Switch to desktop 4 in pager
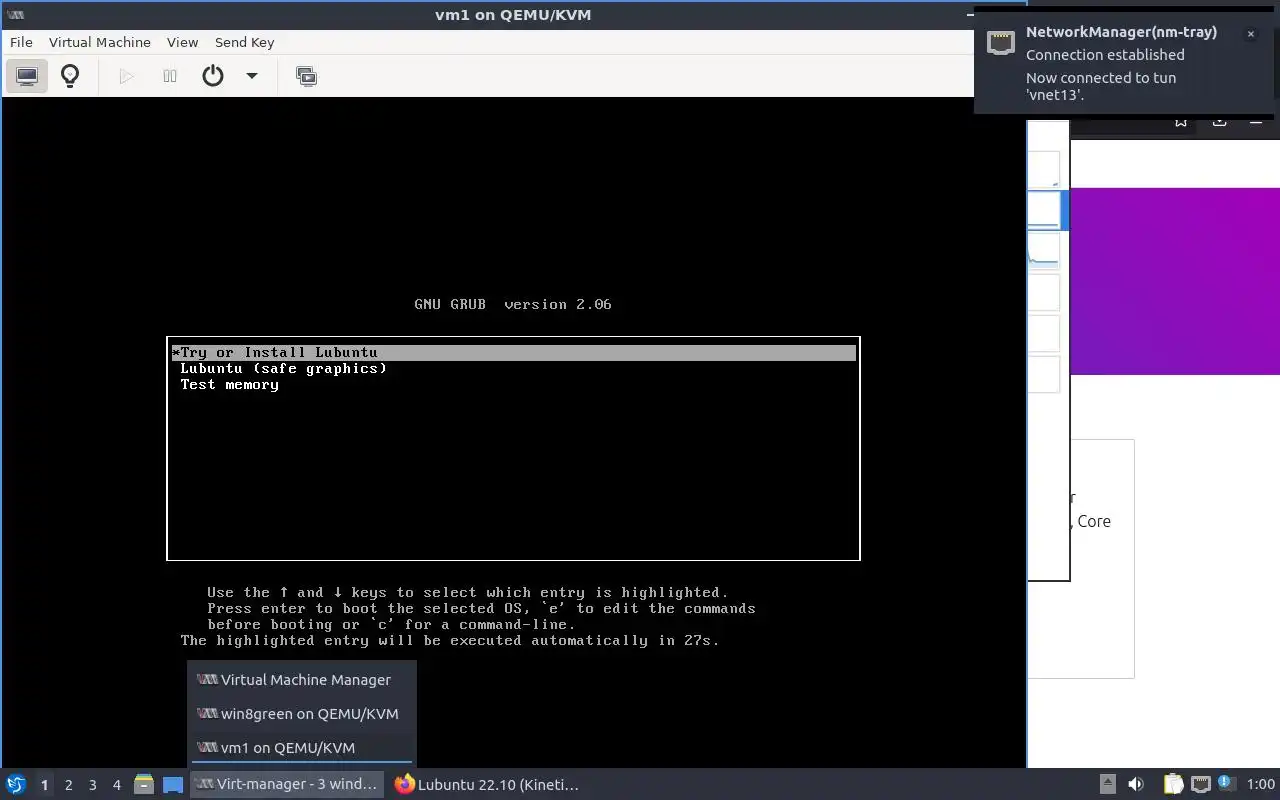 [x=116, y=785]
